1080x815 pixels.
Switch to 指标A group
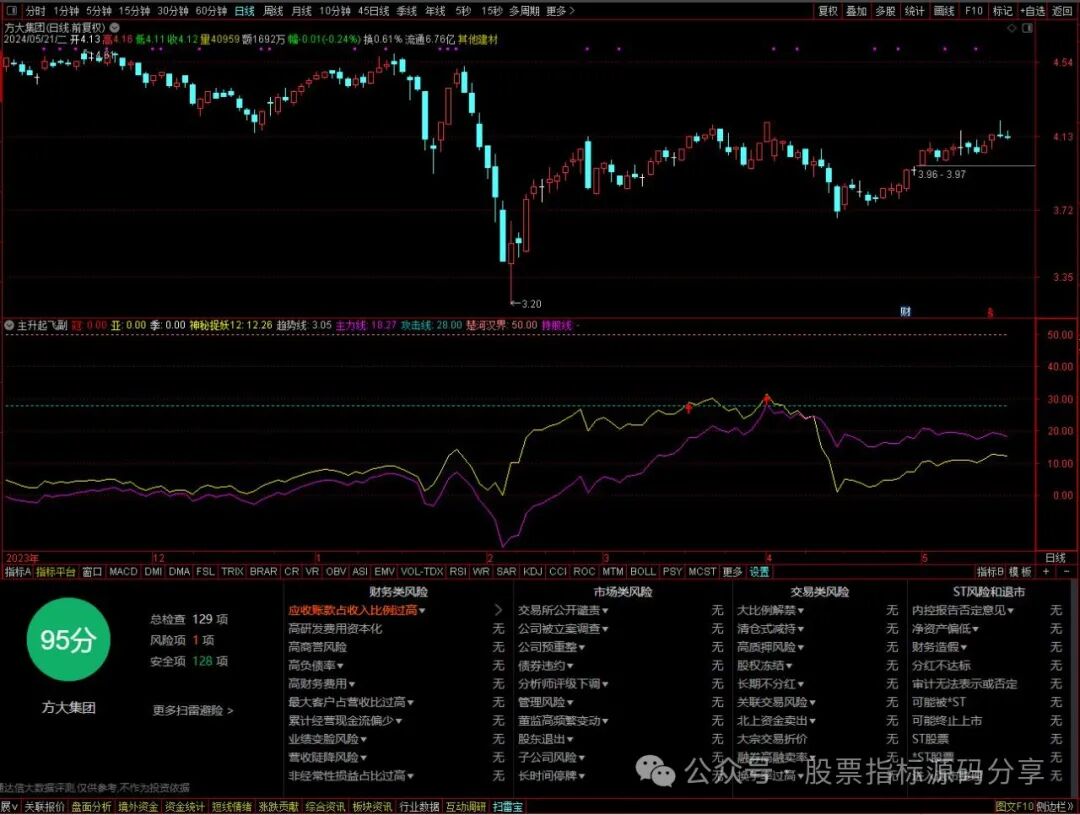coord(18,572)
